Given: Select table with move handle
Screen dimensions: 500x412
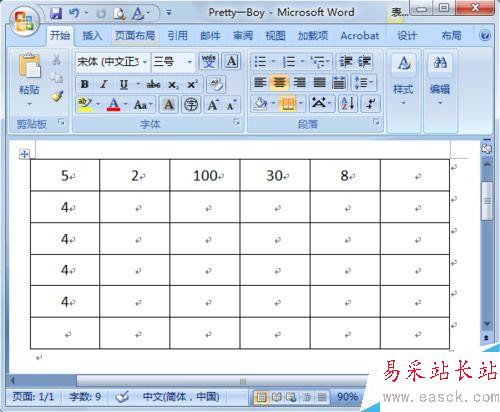Looking at the screenshot, I should [24, 154].
